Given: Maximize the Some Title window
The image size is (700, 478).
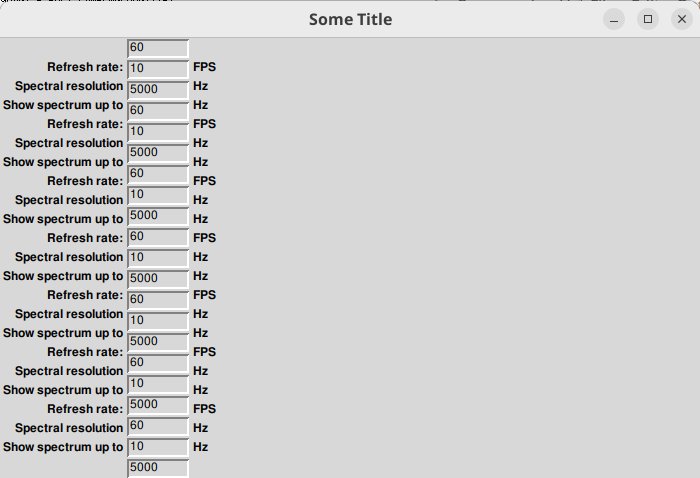Looking at the screenshot, I should (x=648, y=19).
